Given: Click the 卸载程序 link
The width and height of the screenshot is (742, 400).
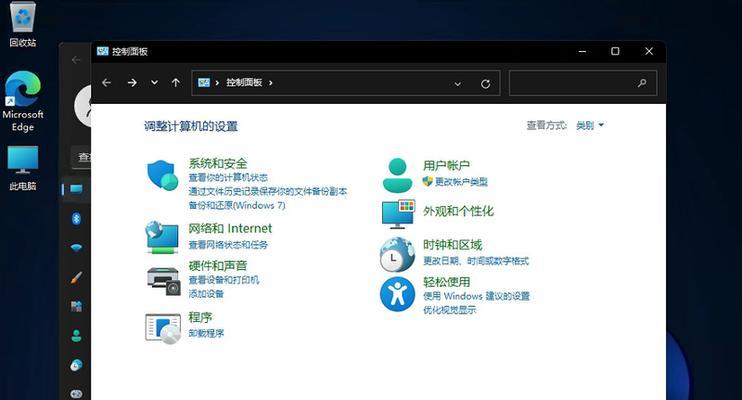Looking at the screenshot, I should point(206,333).
